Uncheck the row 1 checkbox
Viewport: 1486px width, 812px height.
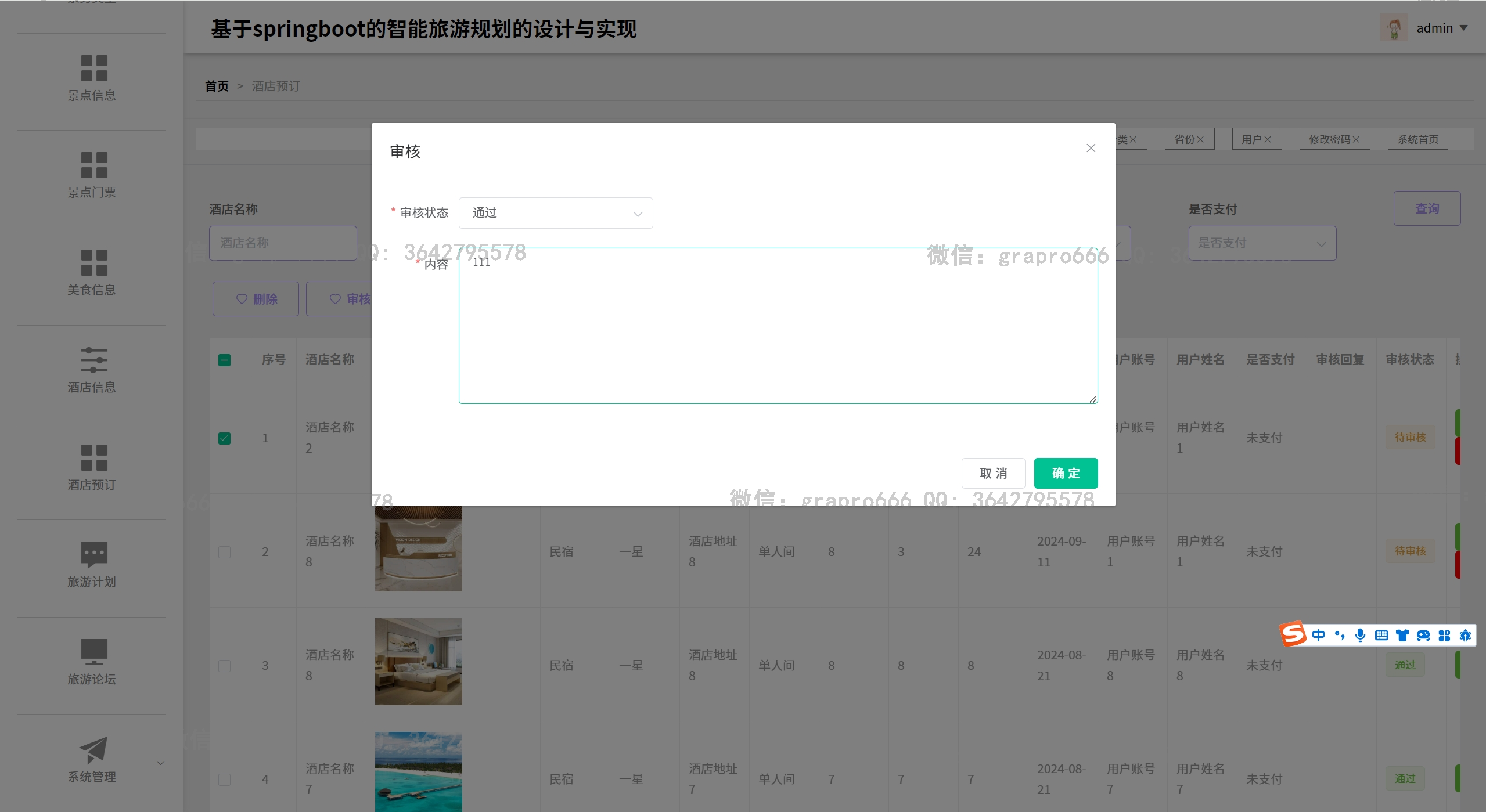[224, 438]
